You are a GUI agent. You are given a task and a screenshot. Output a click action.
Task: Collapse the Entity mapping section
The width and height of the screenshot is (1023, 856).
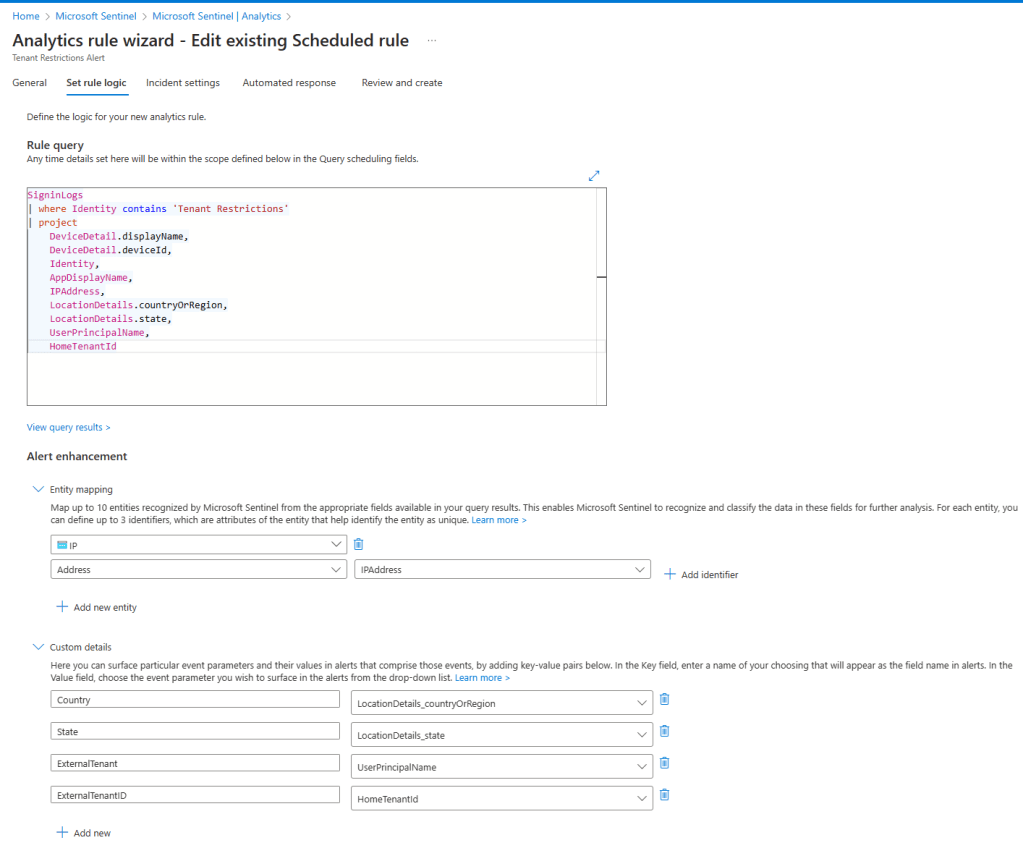39,490
